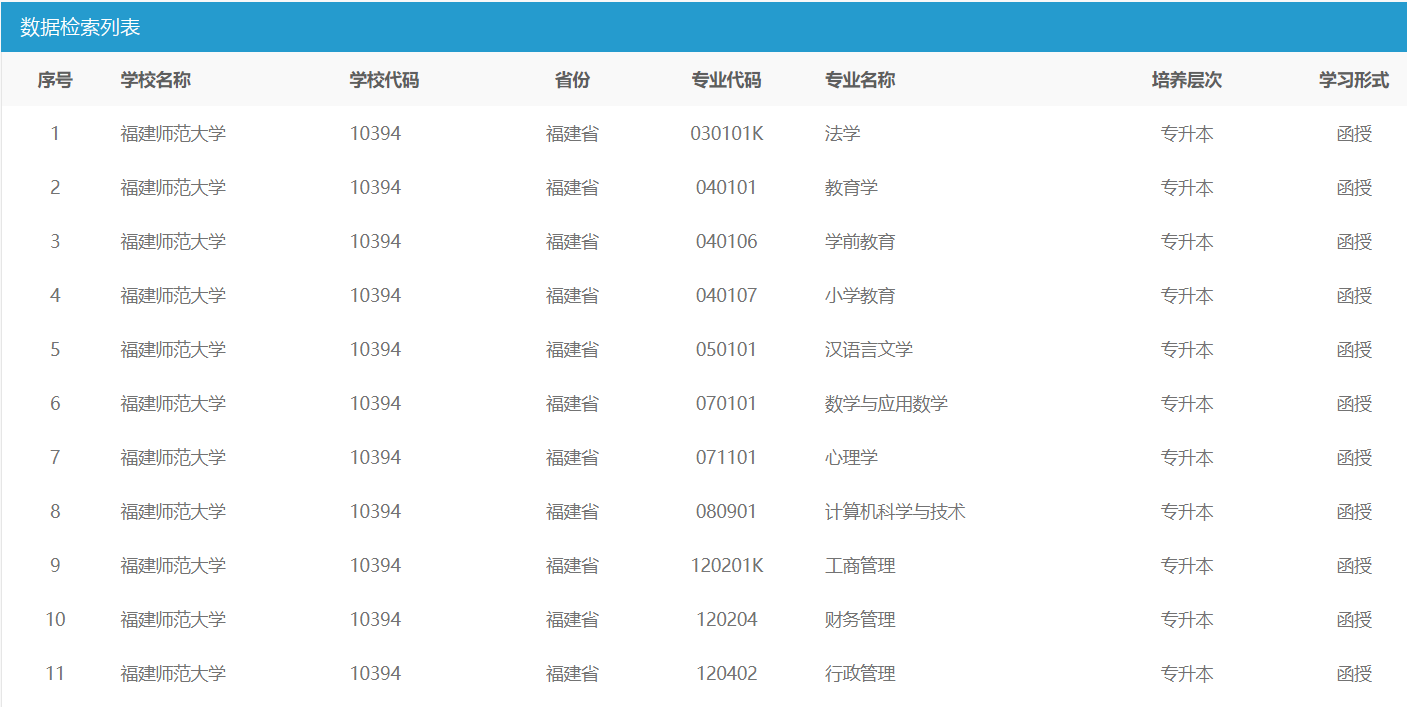The width and height of the screenshot is (1407, 707).
Task: Select major code 120402 cell
Action: (x=727, y=674)
